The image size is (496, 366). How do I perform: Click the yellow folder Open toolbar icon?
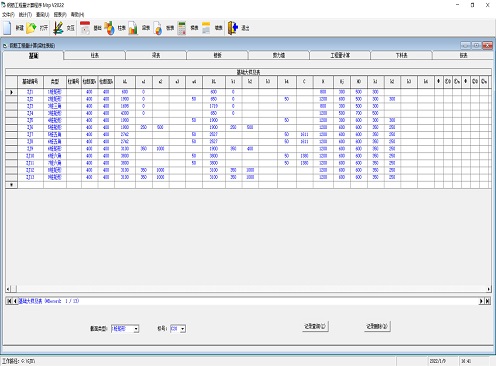pyautogui.click(x=31, y=28)
